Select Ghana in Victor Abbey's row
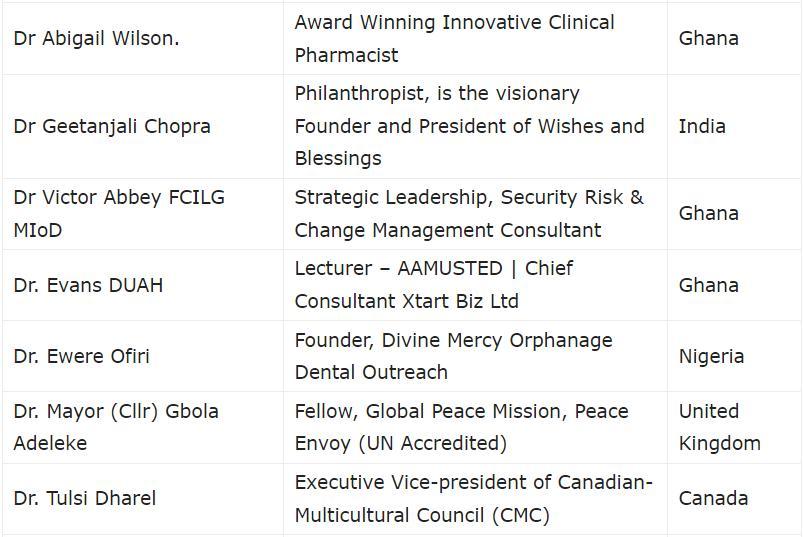The height and width of the screenshot is (537, 804). 709,213
